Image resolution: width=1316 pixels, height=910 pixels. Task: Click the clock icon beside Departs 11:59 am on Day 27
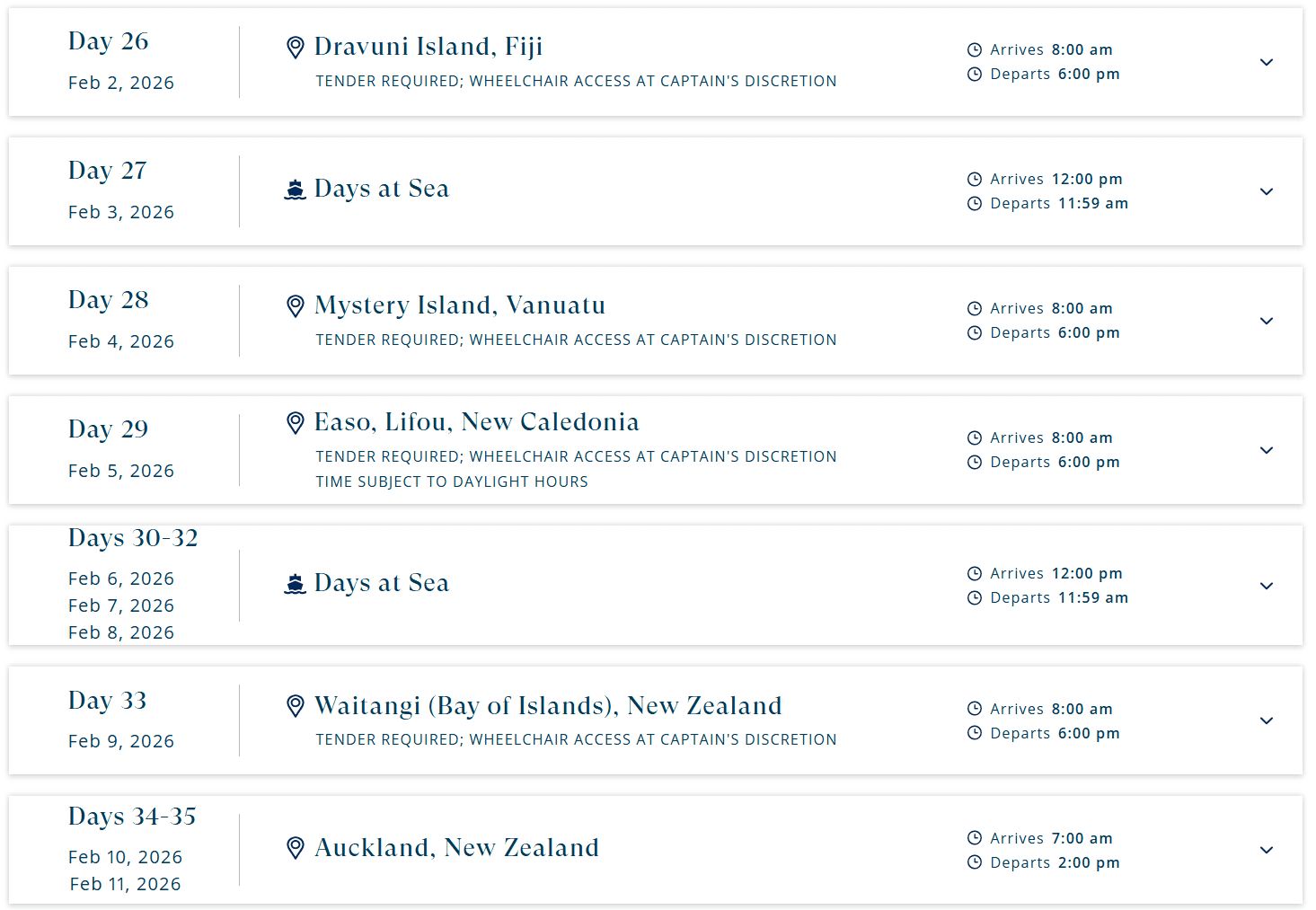click(975, 204)
